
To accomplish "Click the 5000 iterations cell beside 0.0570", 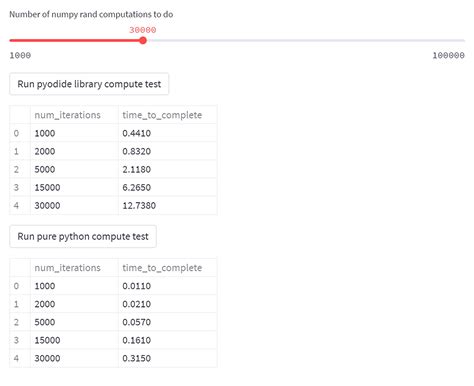I will (x=74, y=322).
